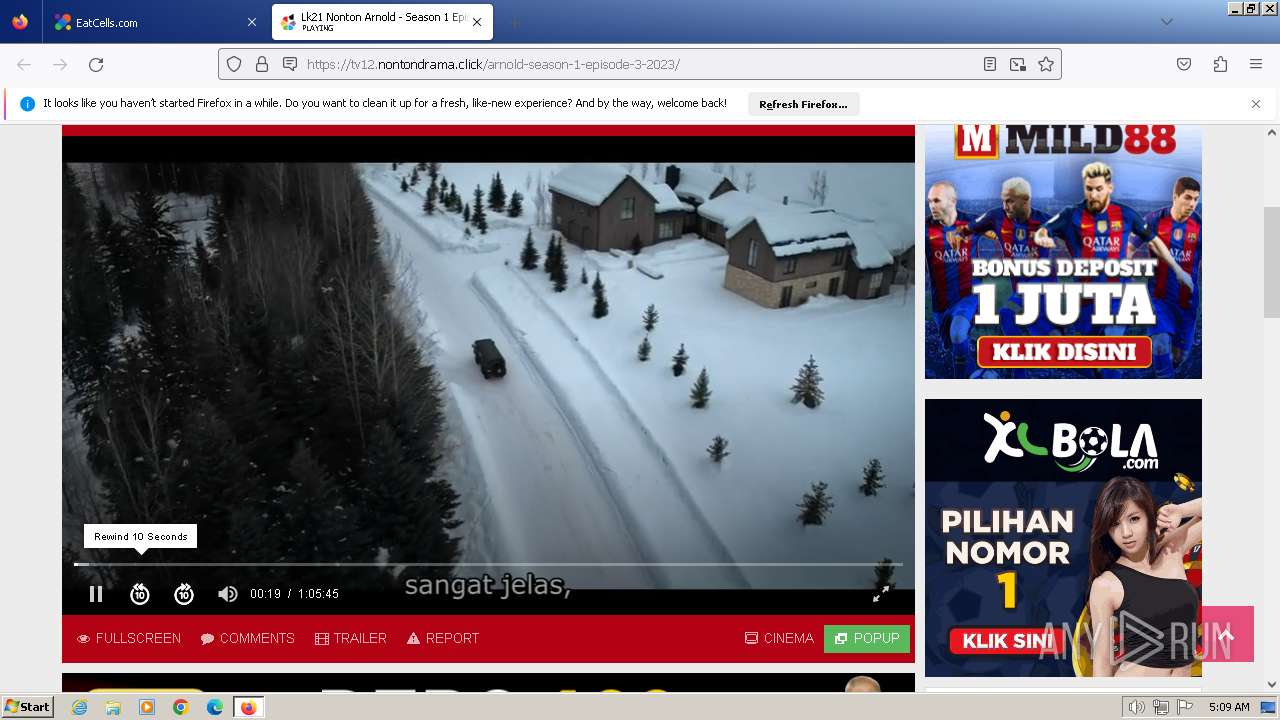
Task: Open the Action Center flag icon
Action: 1185,707
